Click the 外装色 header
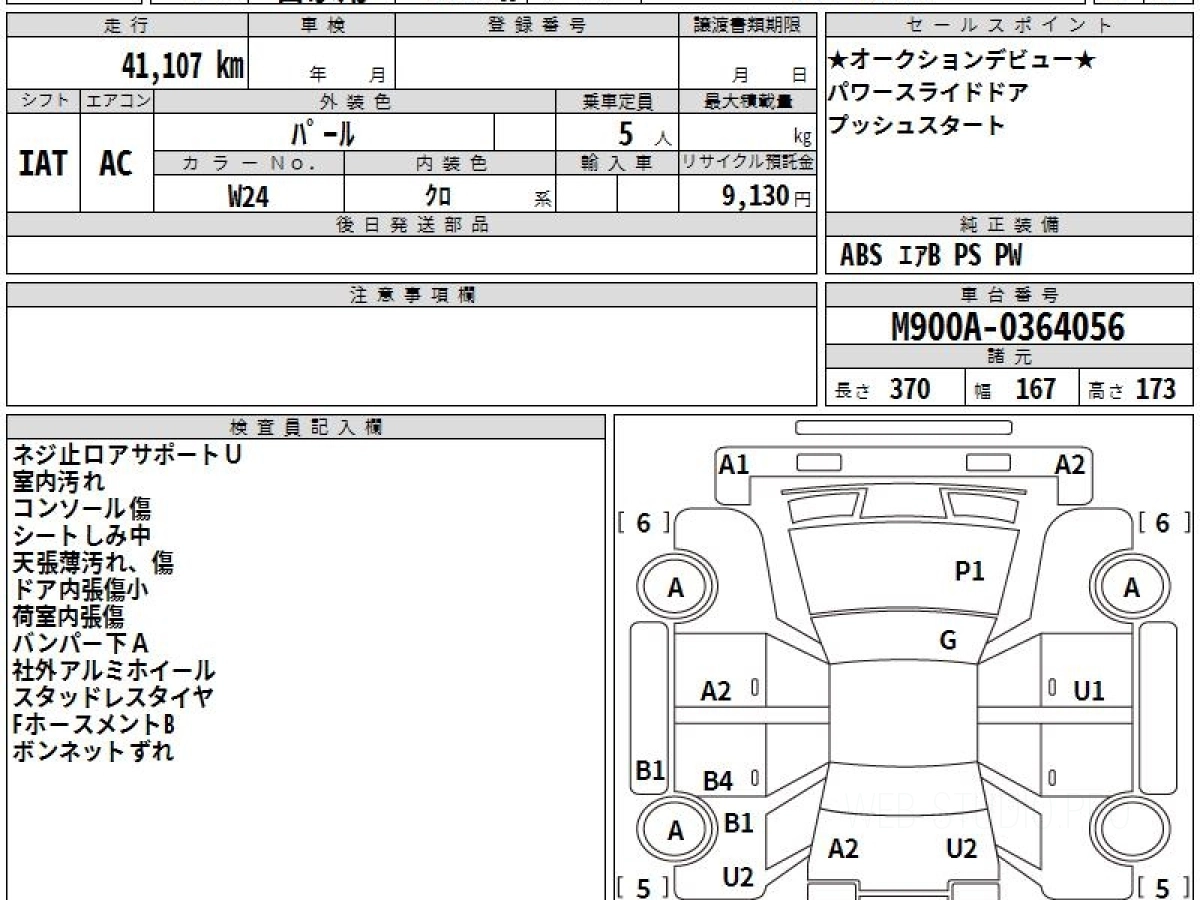This screenshot has width=1200, height=900. tap(355, 101)
